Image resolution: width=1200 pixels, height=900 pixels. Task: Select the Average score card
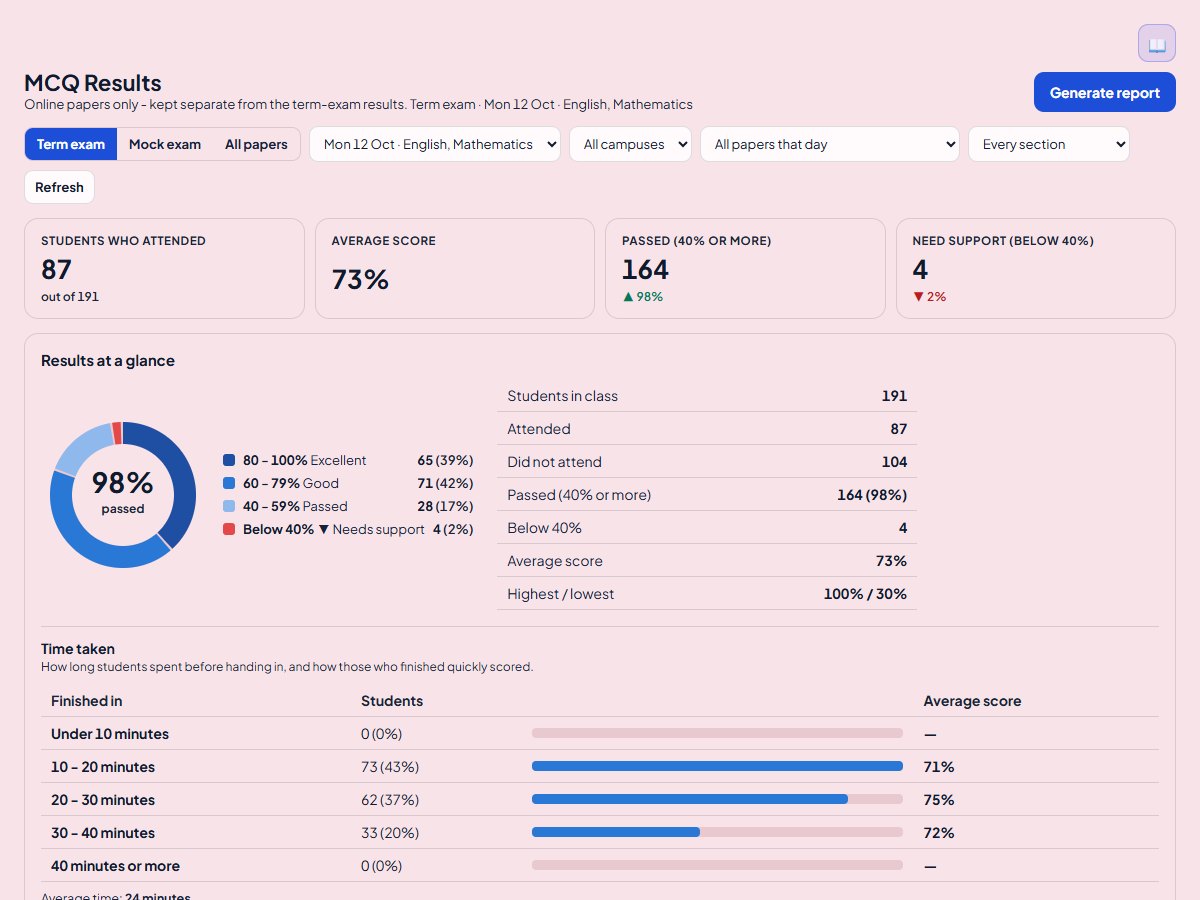[455, 268]
